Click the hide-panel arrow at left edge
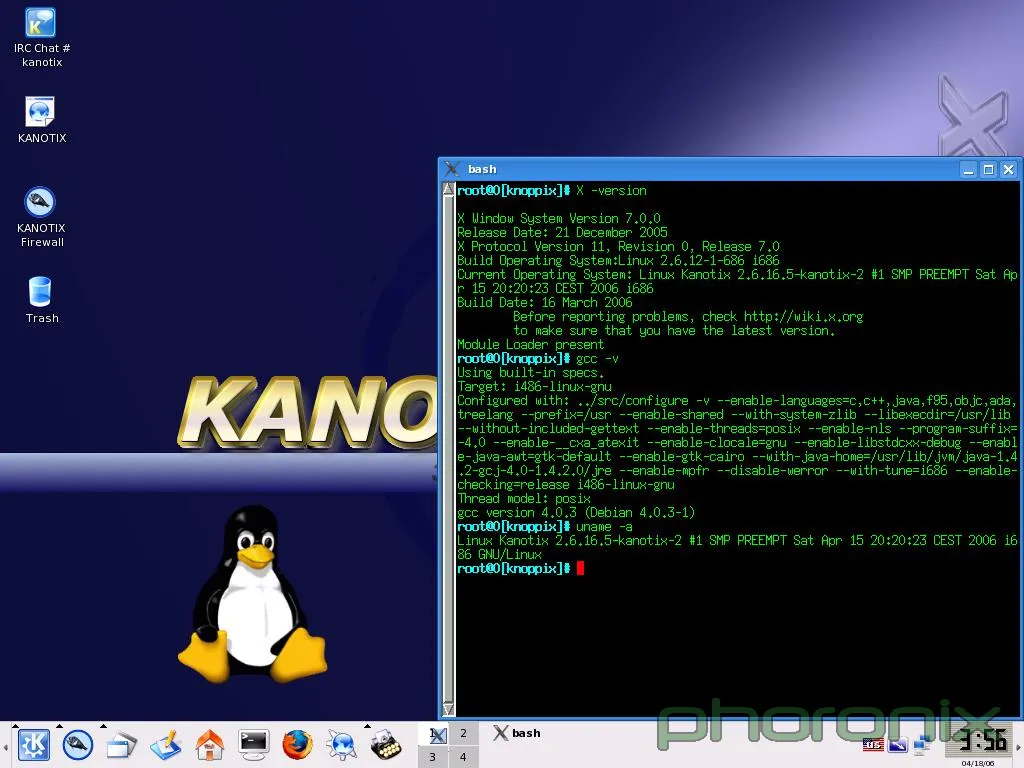The image size is (1024, 768). click(x=5, y=746)
